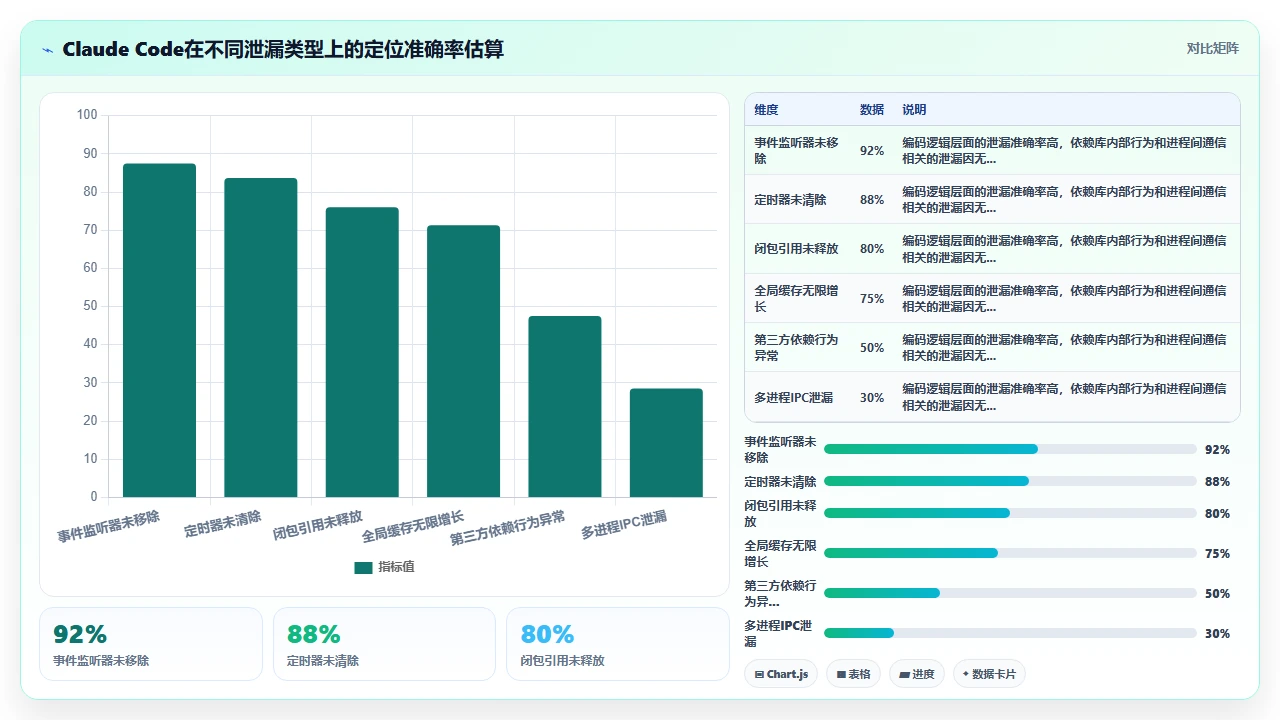Click the 事件监听器未移除 x-axis label
1280x720 pixels.
coord(108,527)
